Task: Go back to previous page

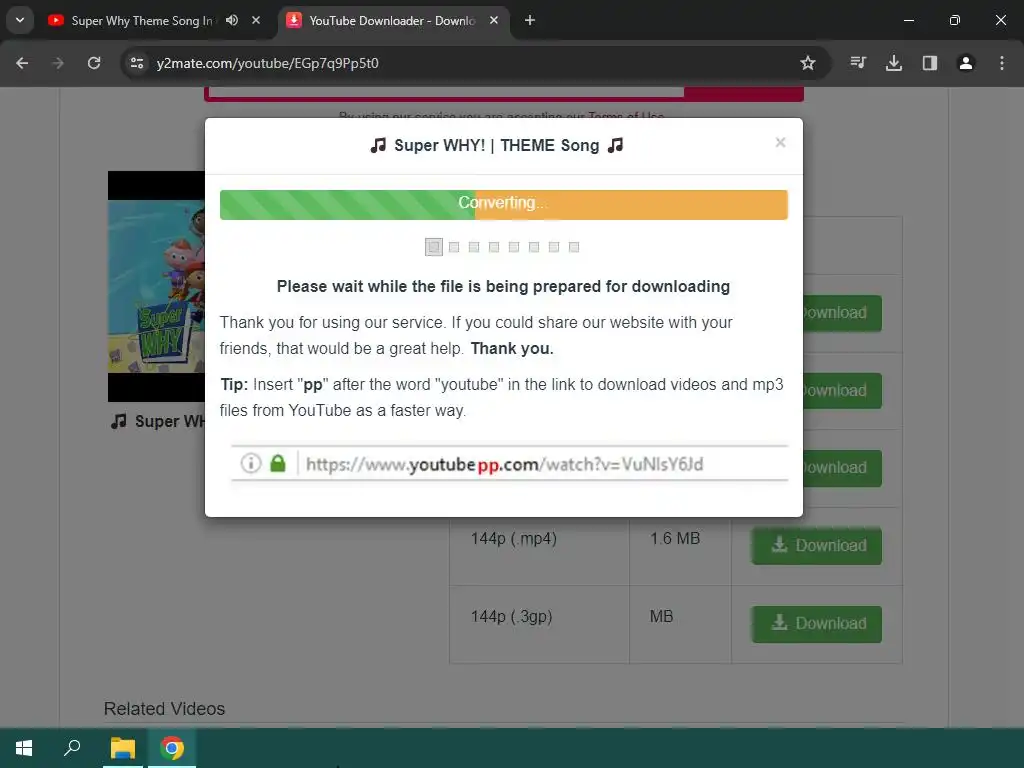Action: coord(22,63)
